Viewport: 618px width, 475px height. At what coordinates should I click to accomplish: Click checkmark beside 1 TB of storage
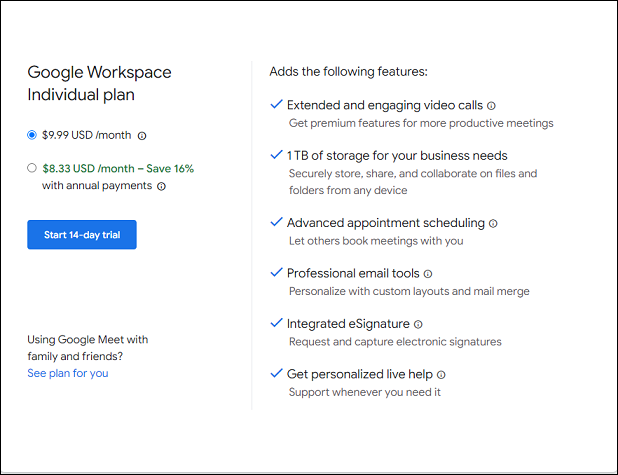(276, 155)
